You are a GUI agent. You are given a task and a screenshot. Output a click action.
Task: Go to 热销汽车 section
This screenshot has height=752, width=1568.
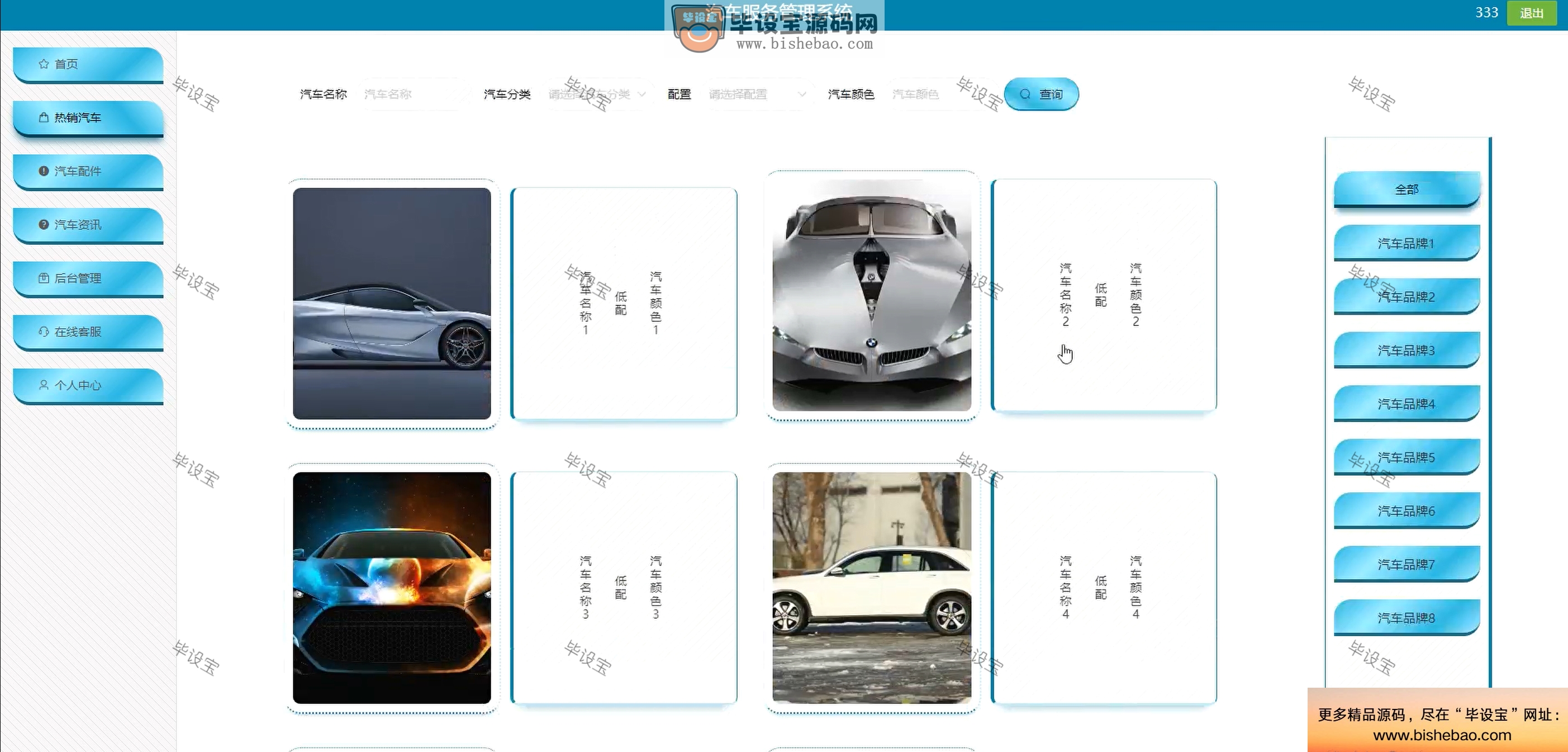[x=88, y=118]
